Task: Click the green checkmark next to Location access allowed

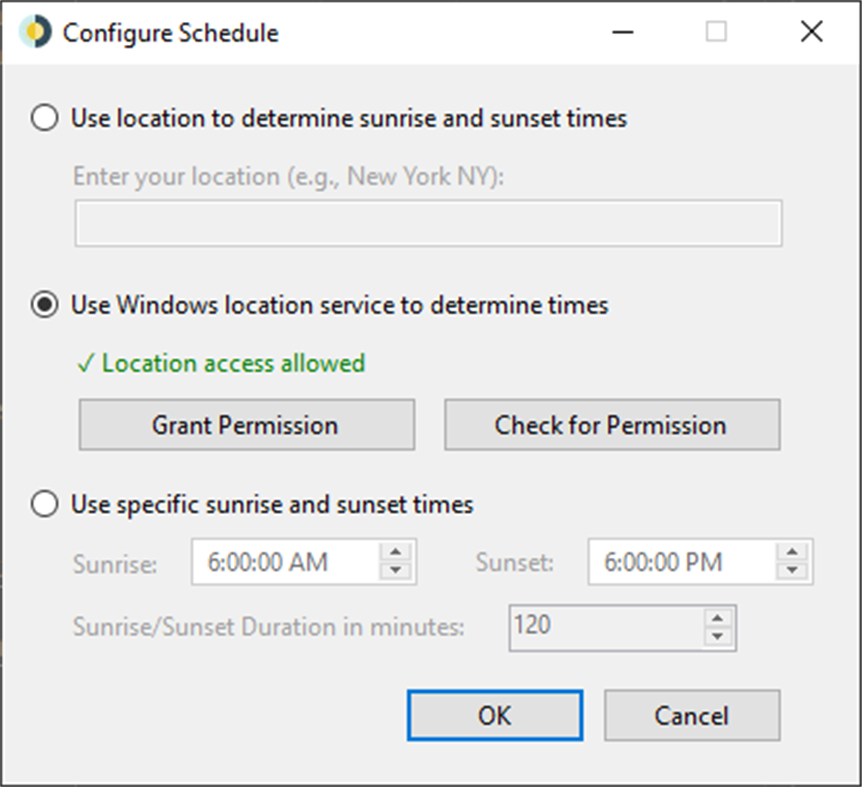Action: tap(88, 362)
